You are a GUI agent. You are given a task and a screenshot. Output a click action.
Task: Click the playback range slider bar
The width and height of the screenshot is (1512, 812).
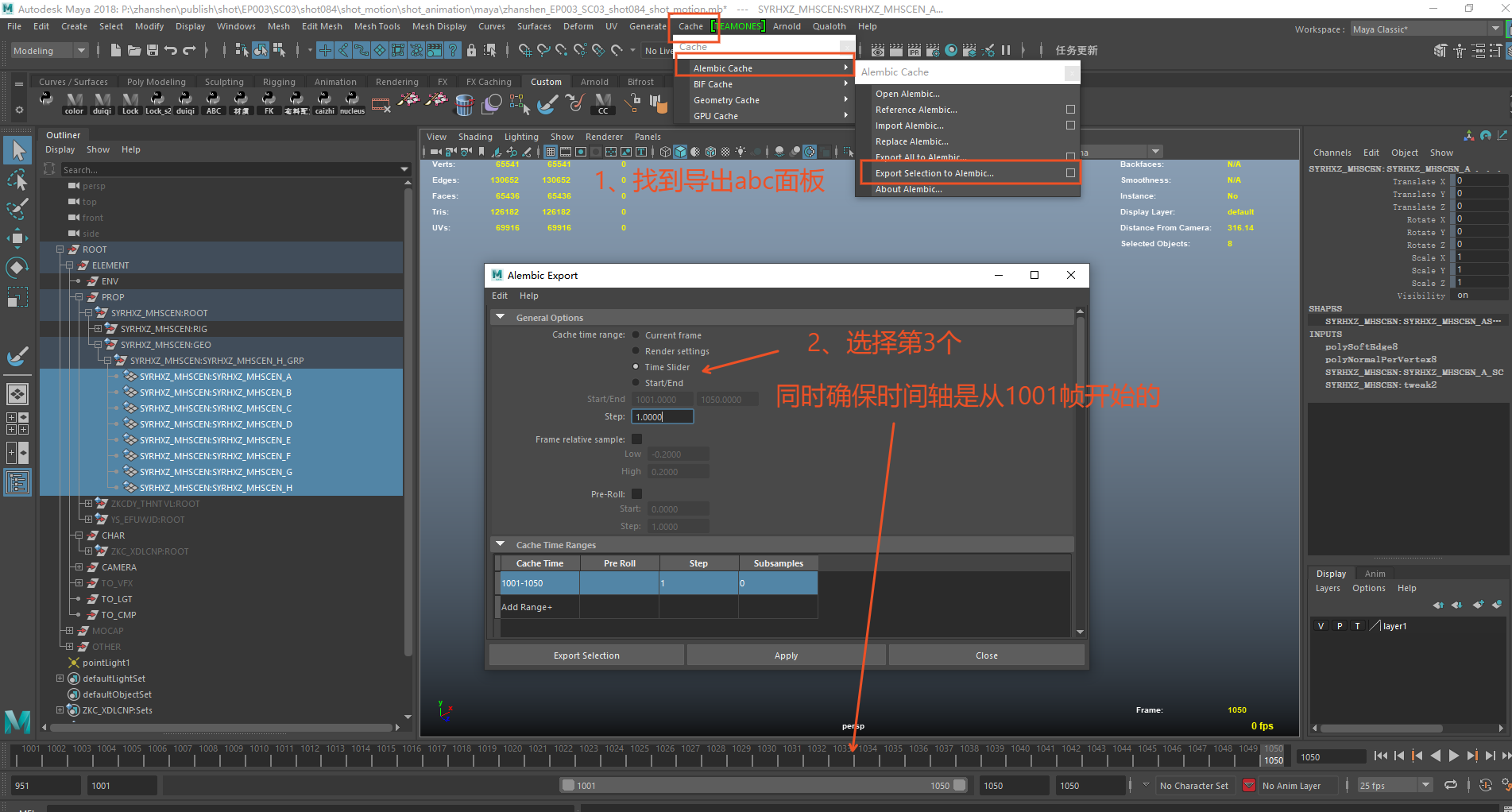[763, 786]
